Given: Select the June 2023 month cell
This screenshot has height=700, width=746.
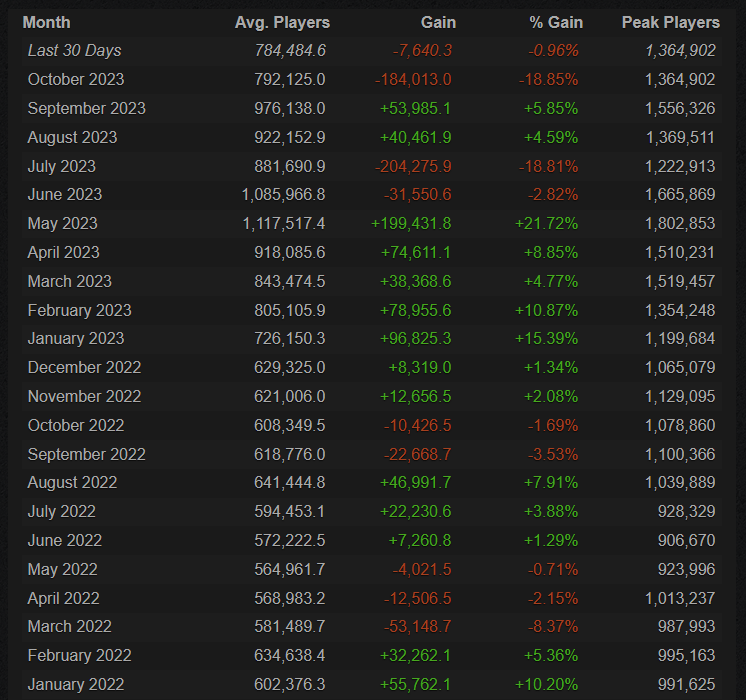Looking at the screenshot, I should click(65, 195).
